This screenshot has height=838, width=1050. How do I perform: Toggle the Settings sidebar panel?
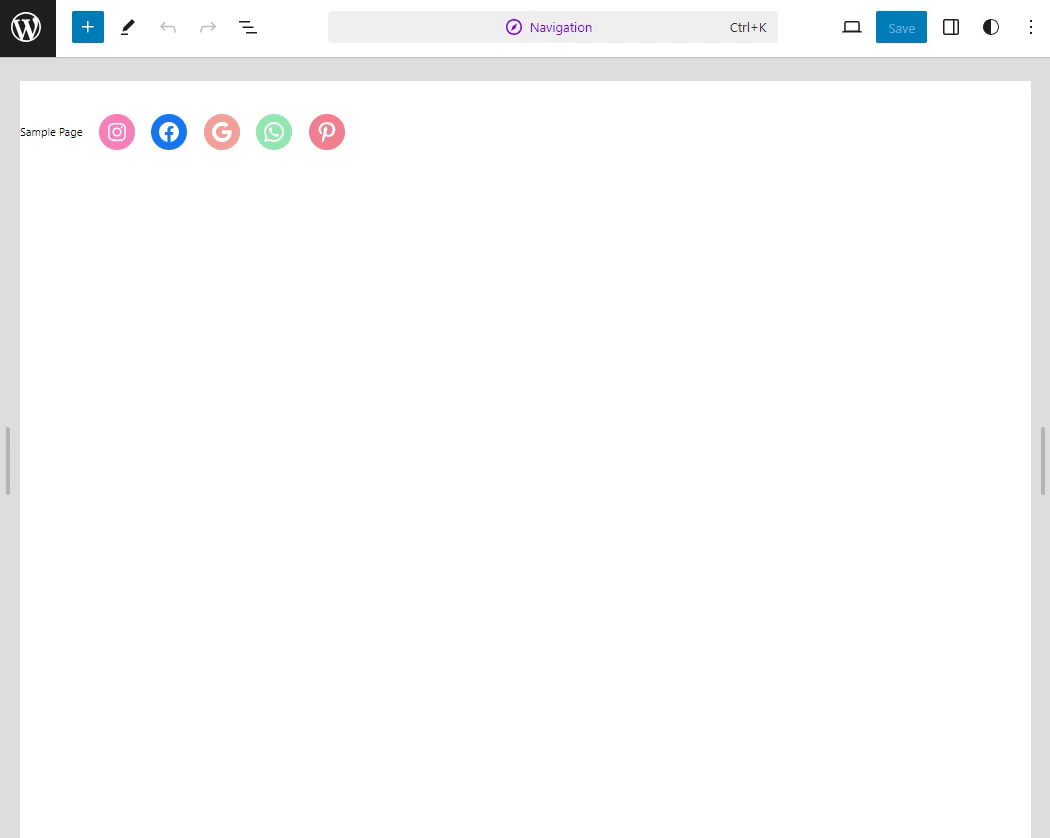pos(951,27)
